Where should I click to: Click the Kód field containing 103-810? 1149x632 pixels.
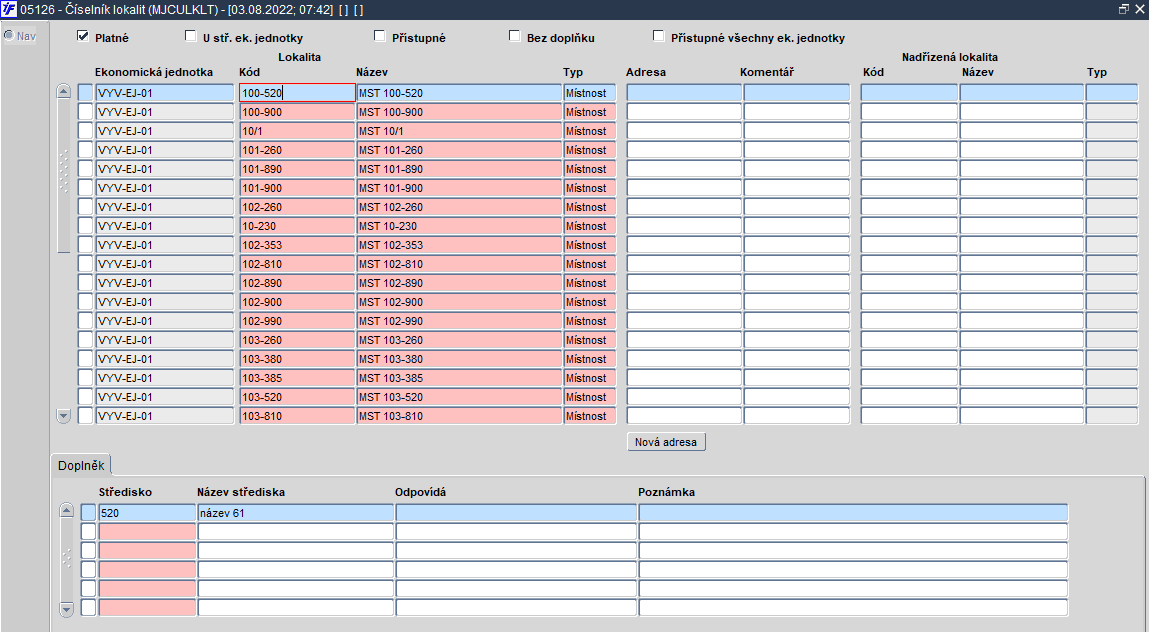tap(298, 416)
